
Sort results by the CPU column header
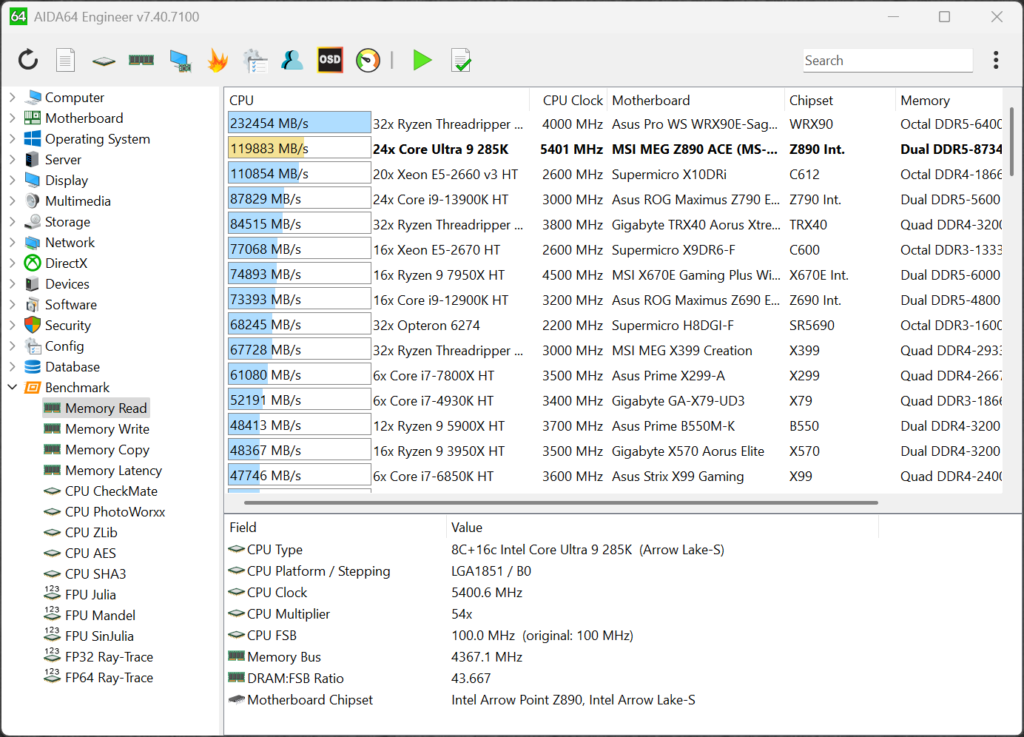click(377, 100)
